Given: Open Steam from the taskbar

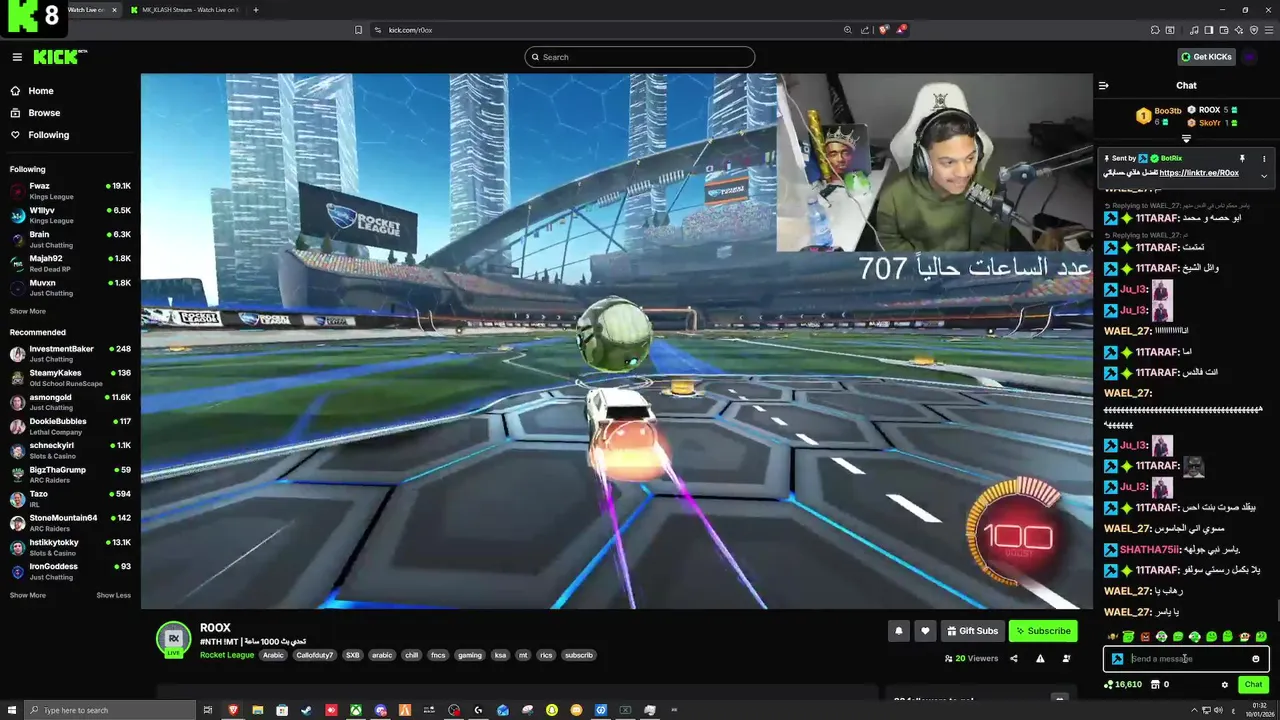Looking at the screenshot, I should coord(306,710).
